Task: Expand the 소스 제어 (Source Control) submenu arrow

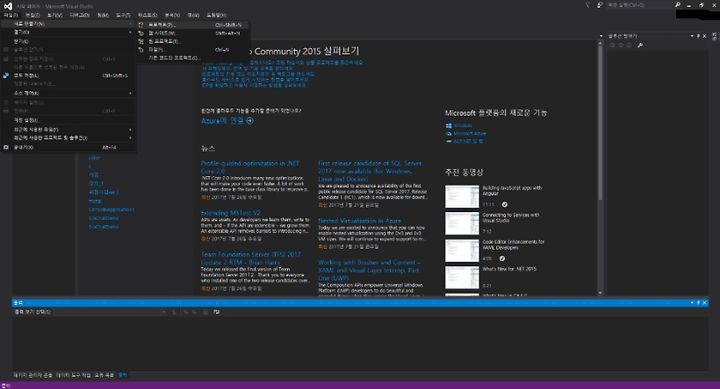Action: tap(130, 93)
